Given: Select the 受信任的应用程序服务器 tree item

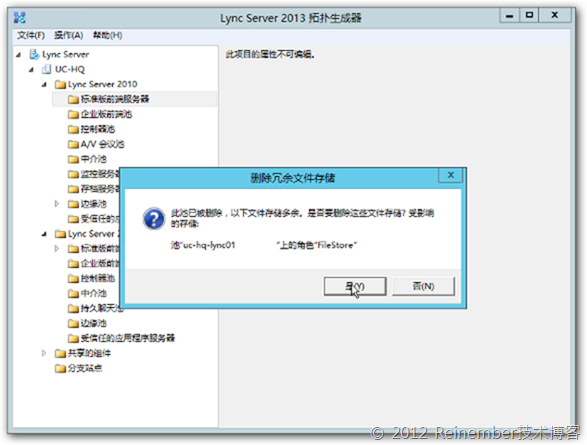Looking at the screenshot, I should coord(128,338).
